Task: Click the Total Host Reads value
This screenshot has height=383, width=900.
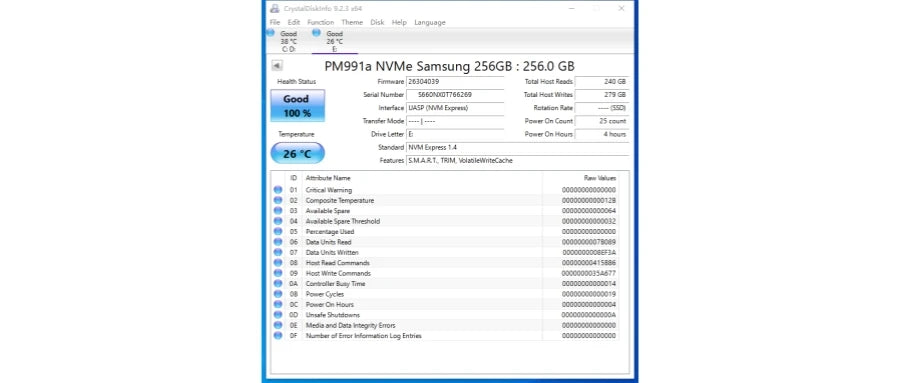Action: pyautogui.click(x=602, y=82)
